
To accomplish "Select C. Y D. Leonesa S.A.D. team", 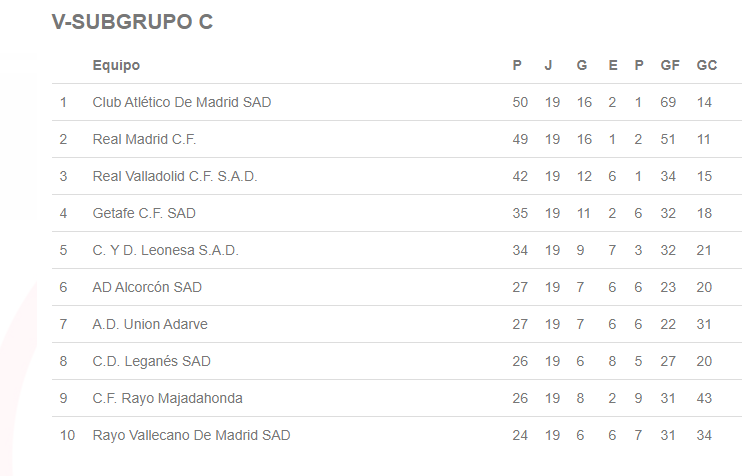I will pyautogui.click(x=165, y=250).
